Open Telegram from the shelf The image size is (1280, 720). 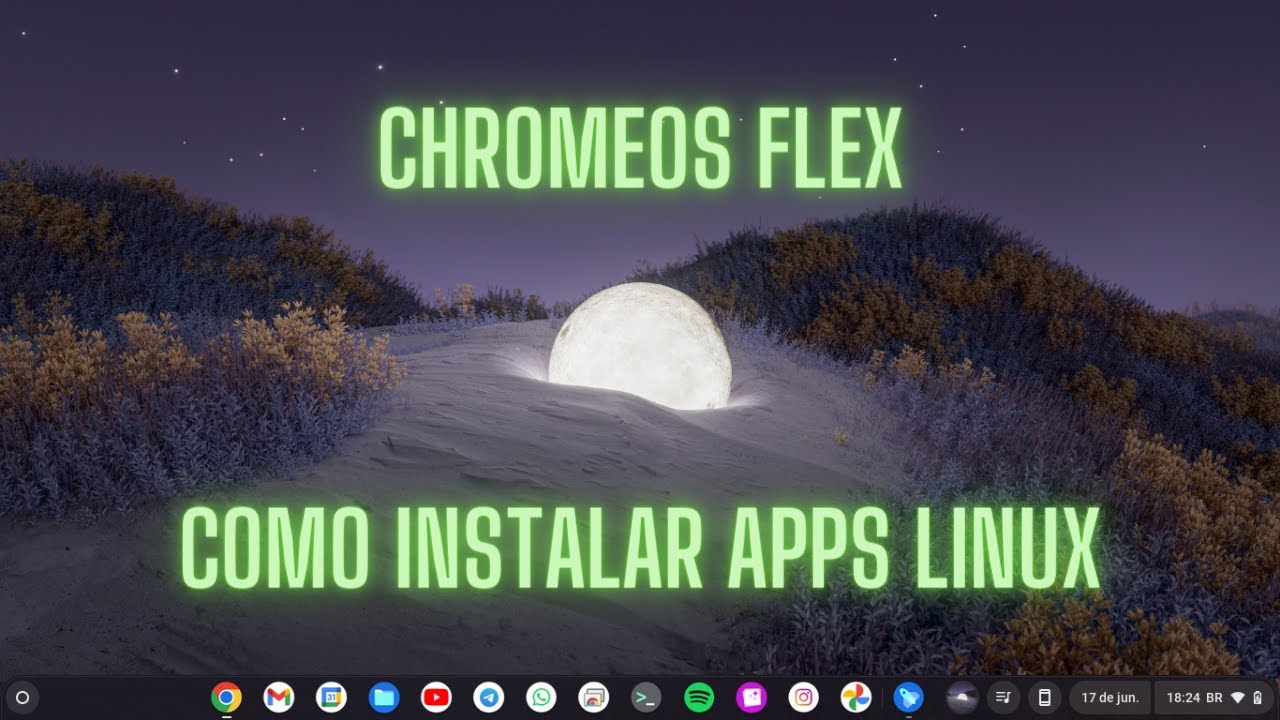[x=489, y=697]
